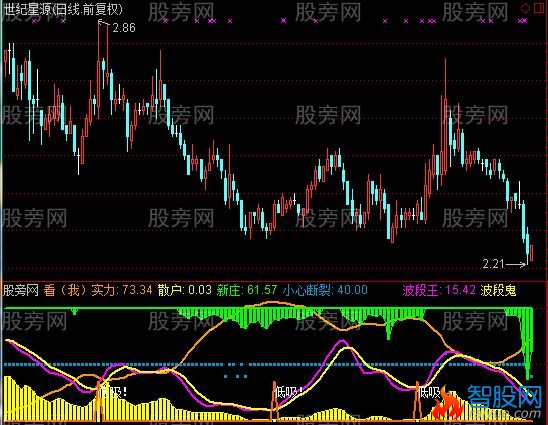Click the 波段鬼 indicator label
Image resolution: width=548 pixels, height=425 pixels.
tap(498, 290)
